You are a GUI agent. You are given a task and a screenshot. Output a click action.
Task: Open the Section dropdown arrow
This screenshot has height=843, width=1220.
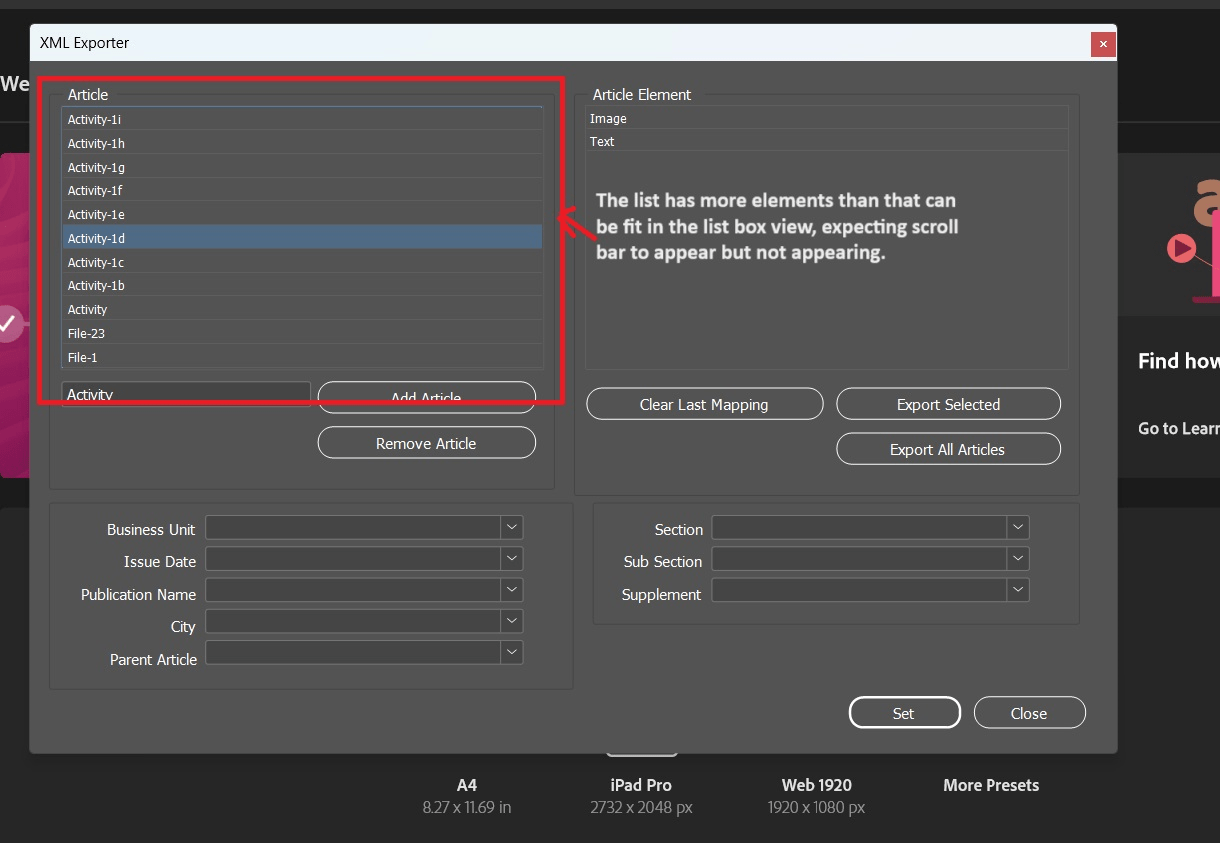click(1018, 527)
